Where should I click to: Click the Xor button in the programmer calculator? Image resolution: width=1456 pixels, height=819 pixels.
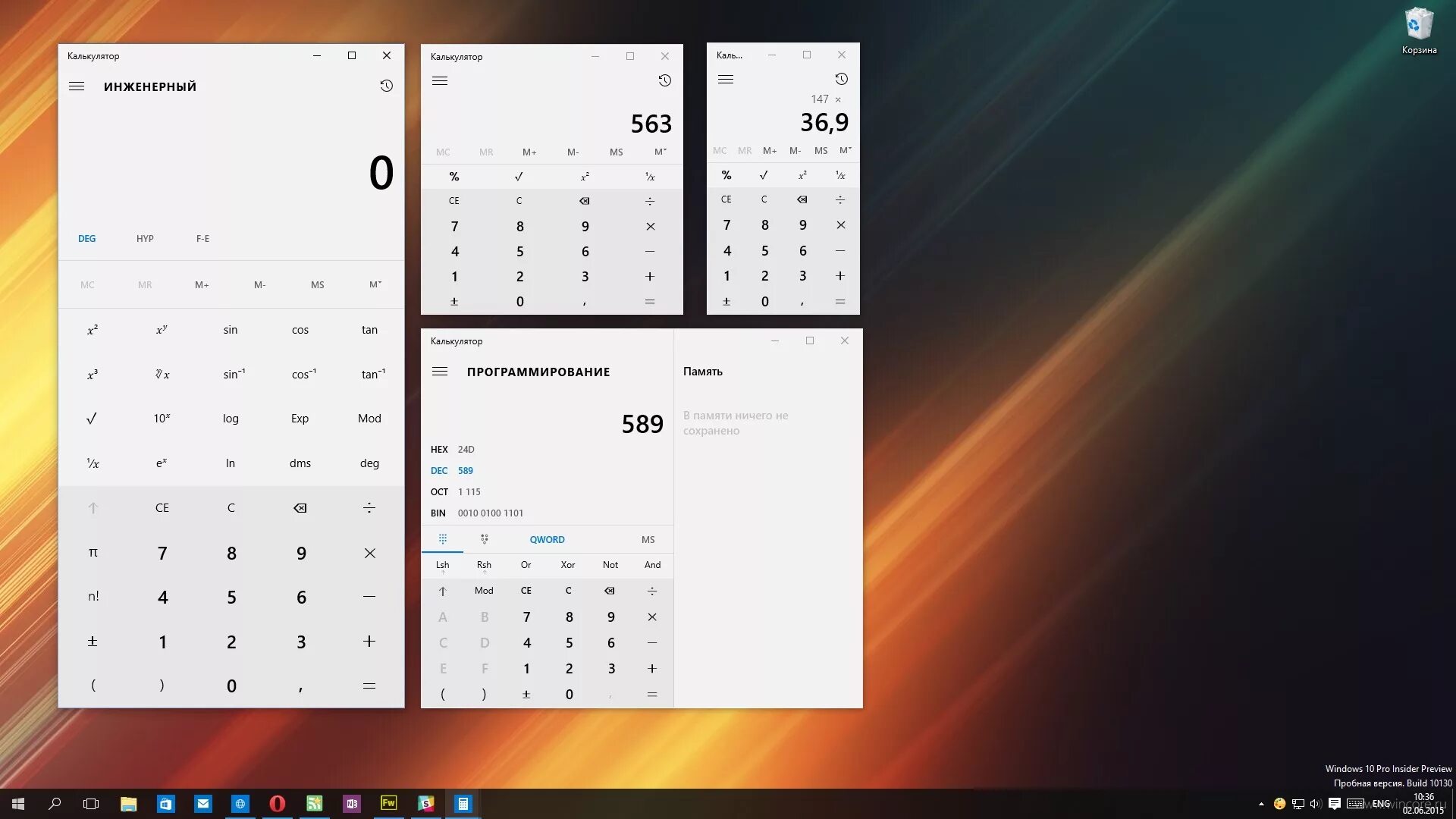point(567,565)
